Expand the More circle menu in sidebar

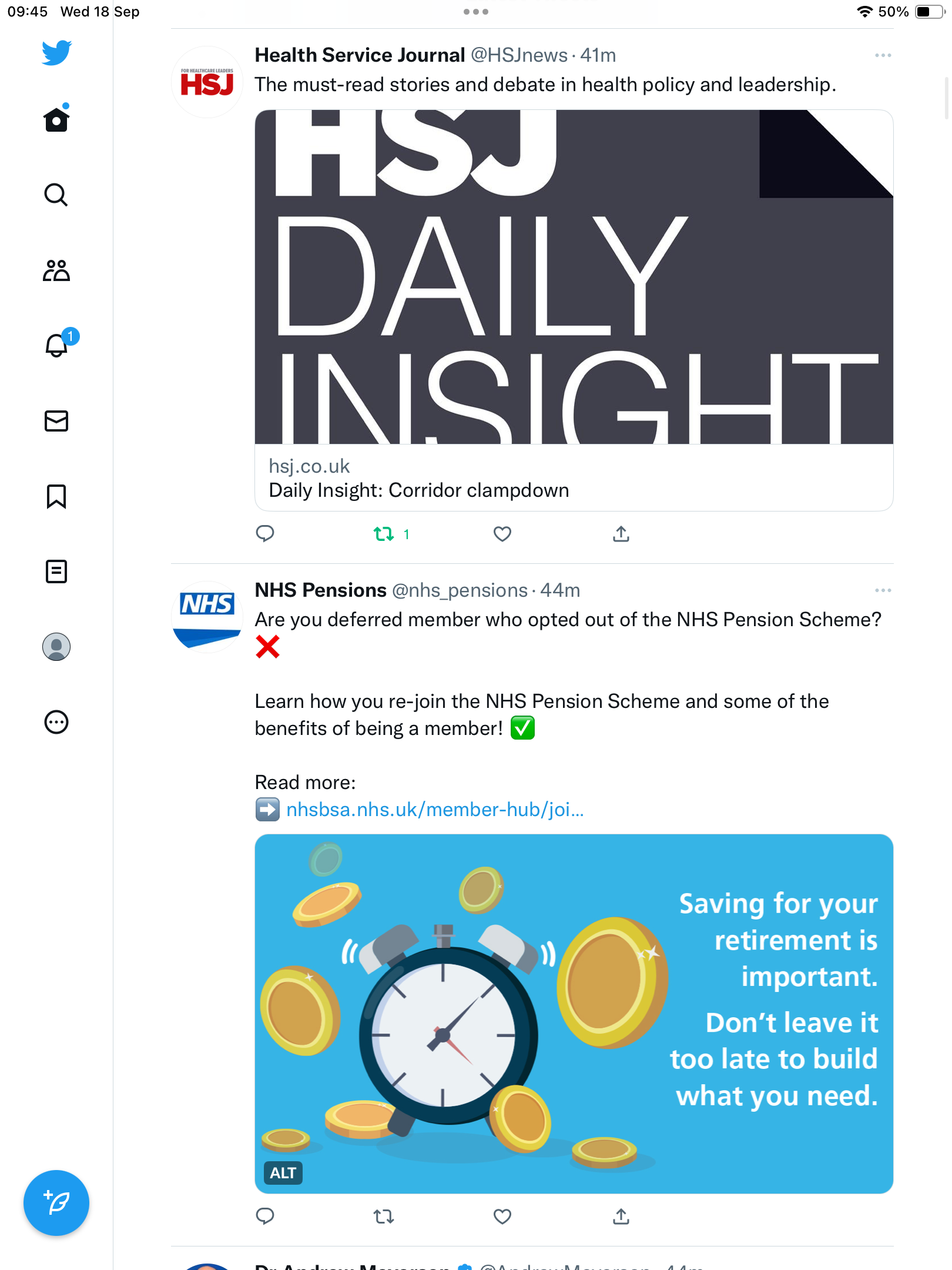[x=56, y=722]
